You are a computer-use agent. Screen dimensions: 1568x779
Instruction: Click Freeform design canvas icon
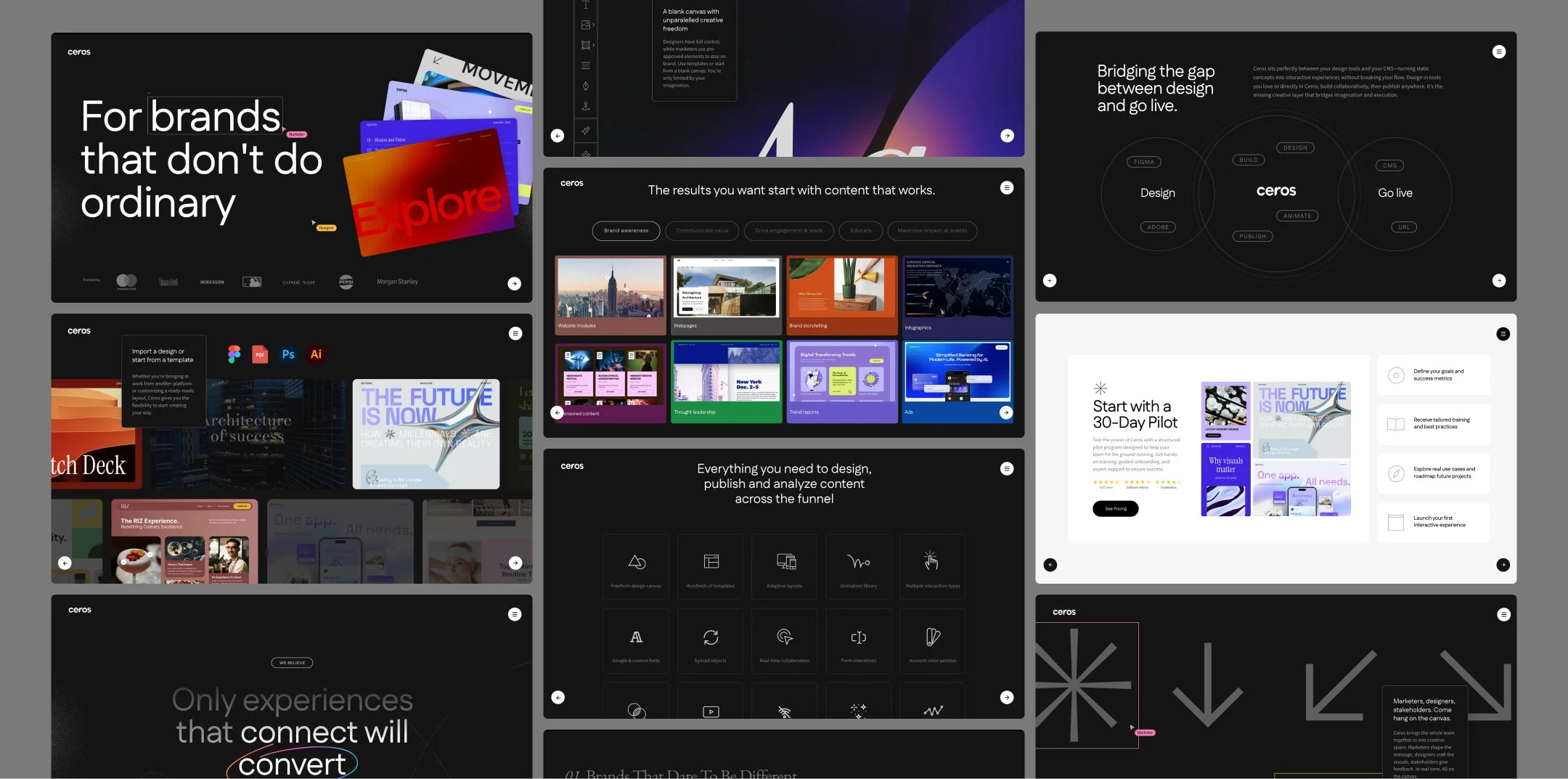(637, 562)
